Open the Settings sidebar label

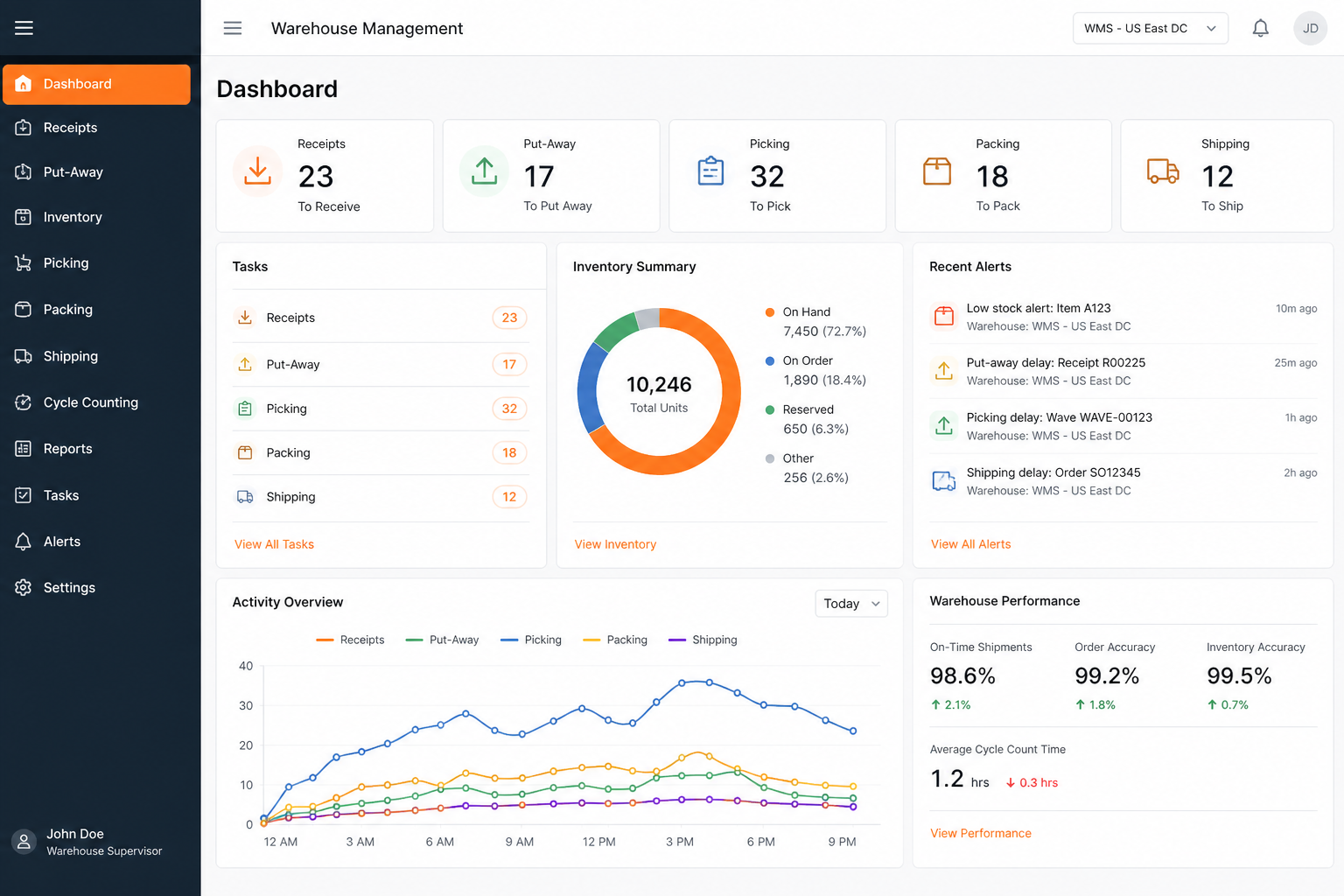(69, 588)
